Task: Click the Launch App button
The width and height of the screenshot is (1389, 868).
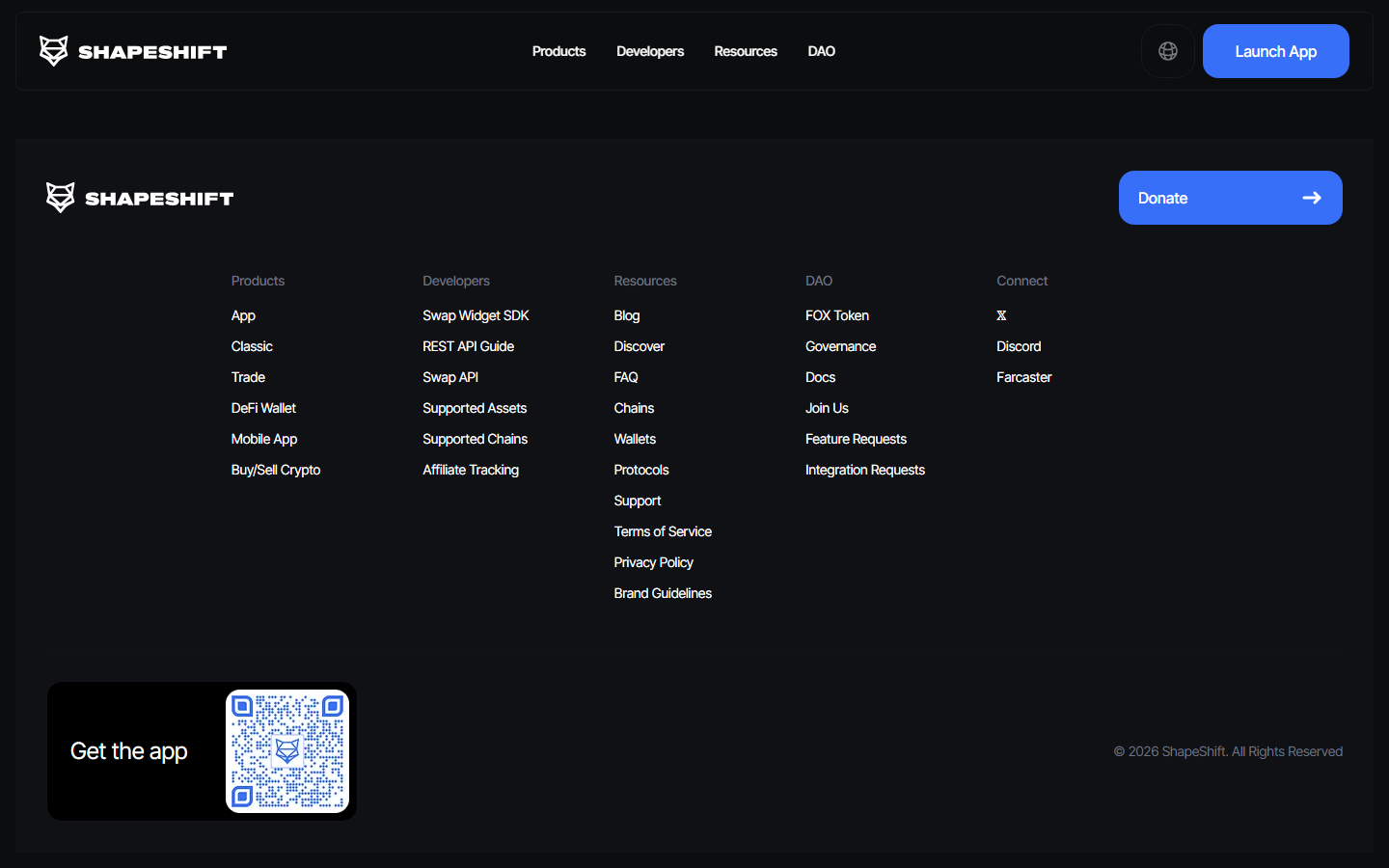Action: pos(1276,51)
